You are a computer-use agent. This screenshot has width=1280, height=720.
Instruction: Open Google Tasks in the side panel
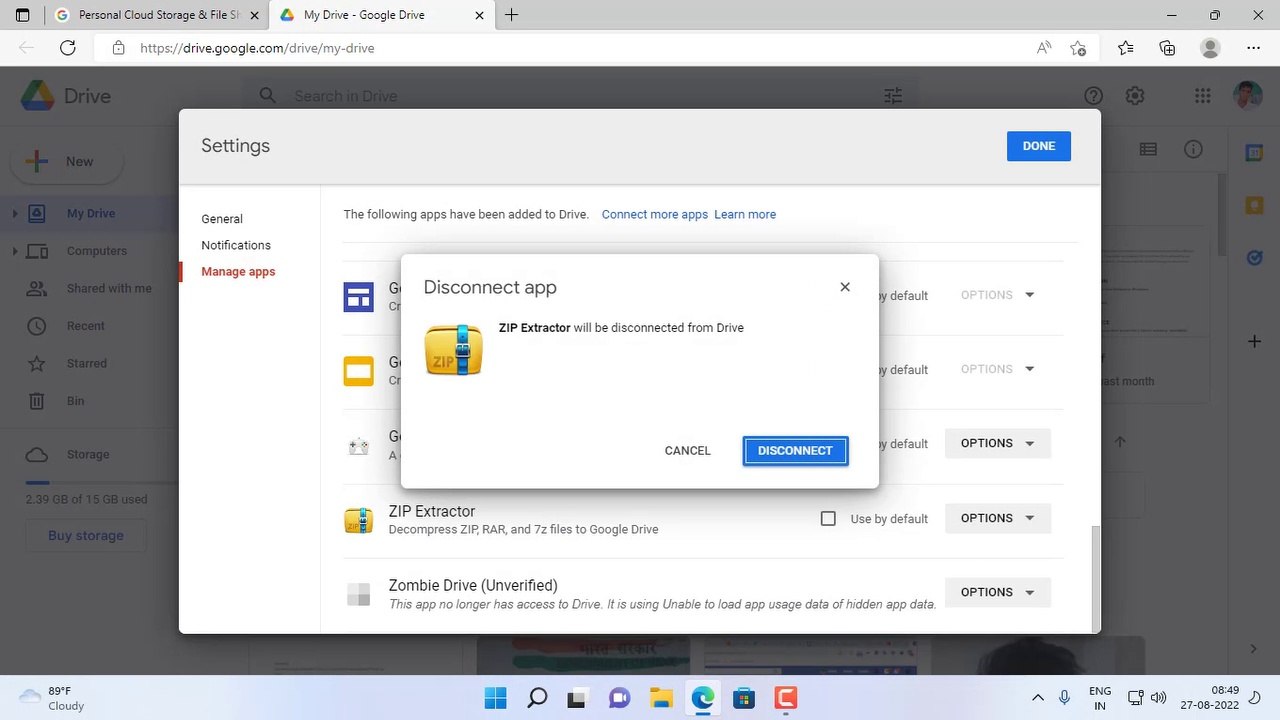1254,258
